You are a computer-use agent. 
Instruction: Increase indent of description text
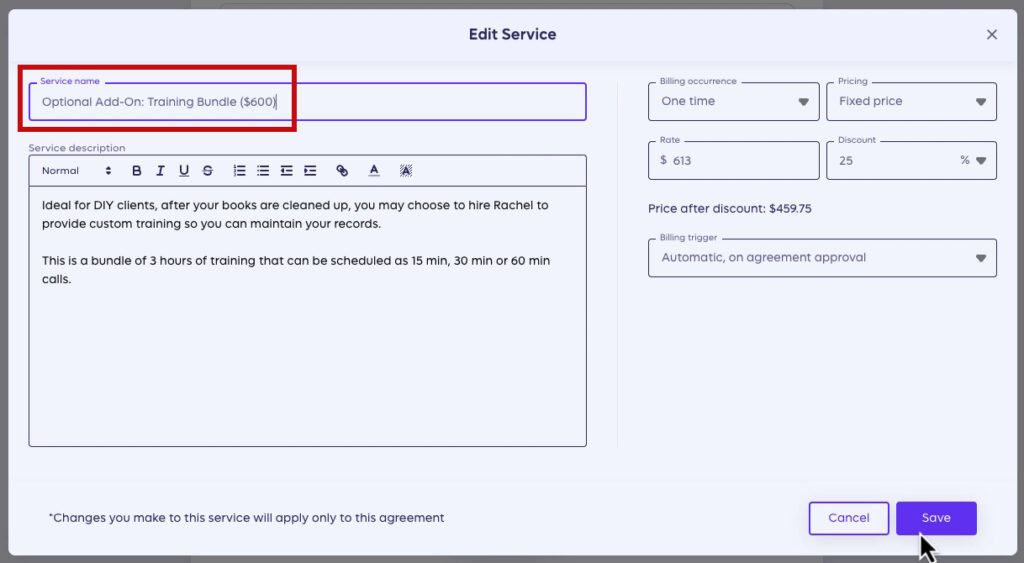coord(310,170)
